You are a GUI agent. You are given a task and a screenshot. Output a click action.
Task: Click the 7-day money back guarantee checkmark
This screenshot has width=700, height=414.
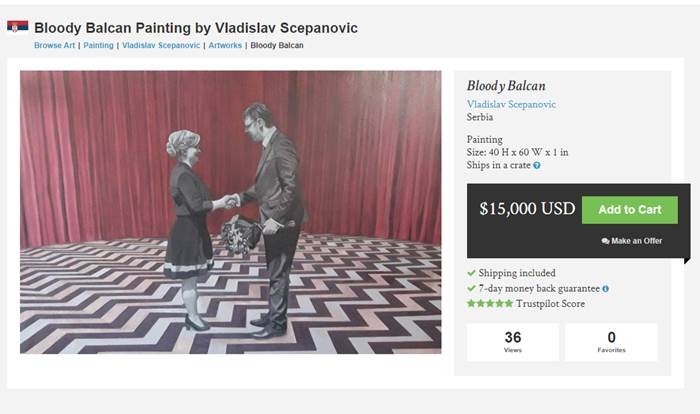point(471,289)
